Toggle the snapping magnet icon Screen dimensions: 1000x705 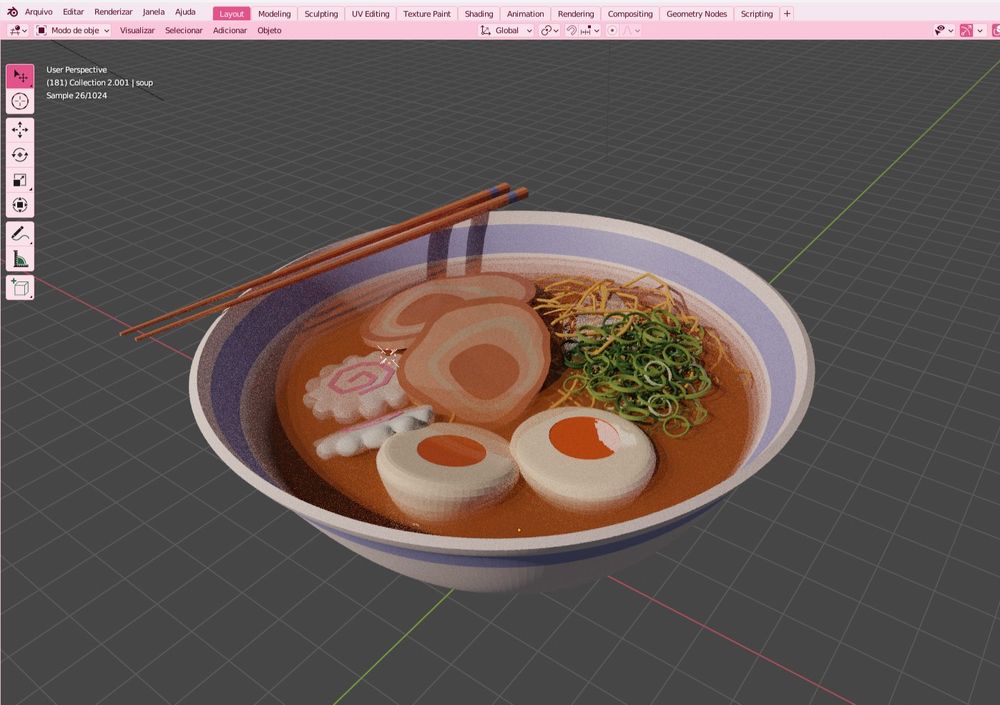point(571,31)
